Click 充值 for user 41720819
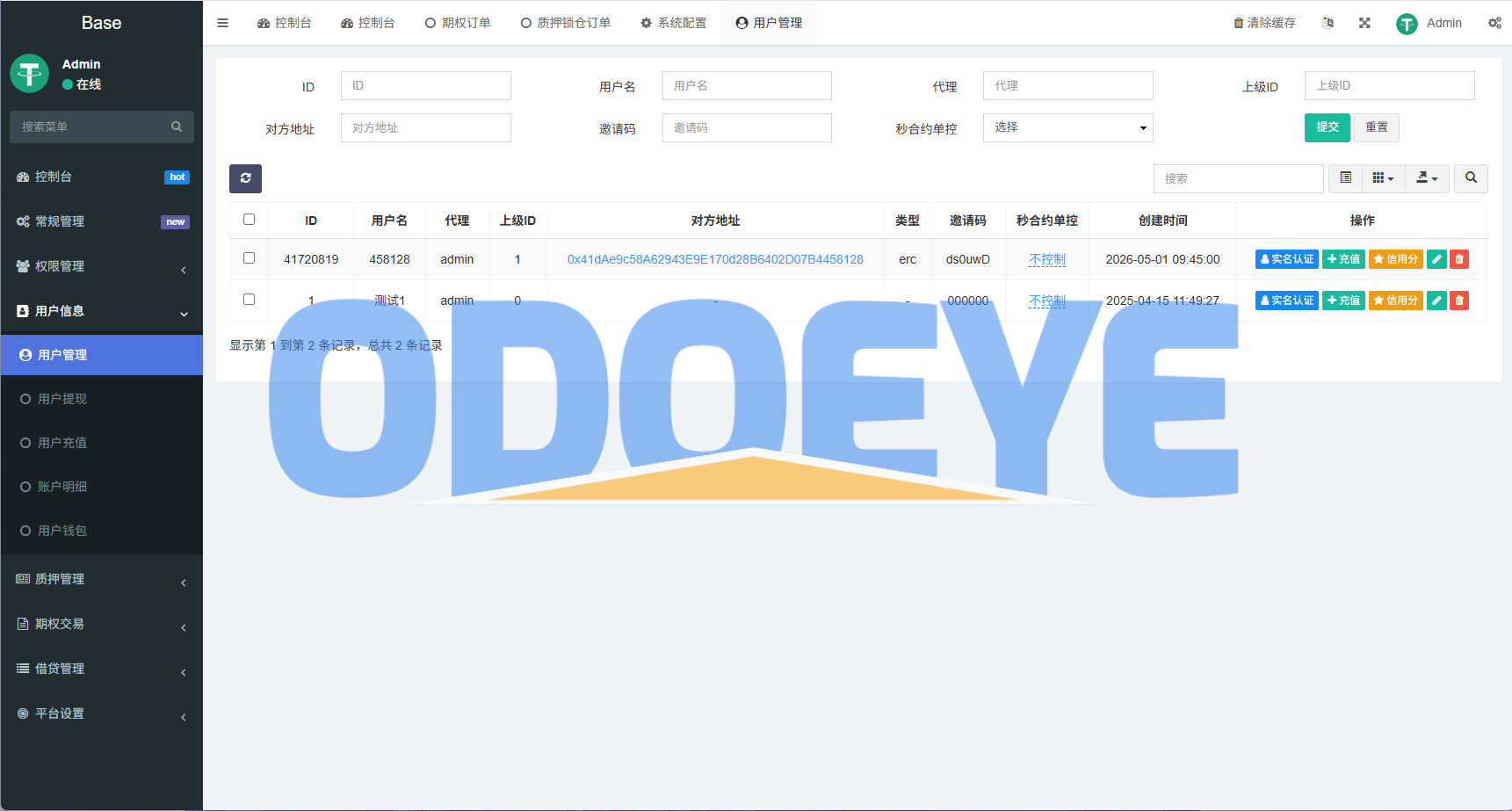The height and width of the screenshot is (811, 1512). click(x=1343, y=259)
